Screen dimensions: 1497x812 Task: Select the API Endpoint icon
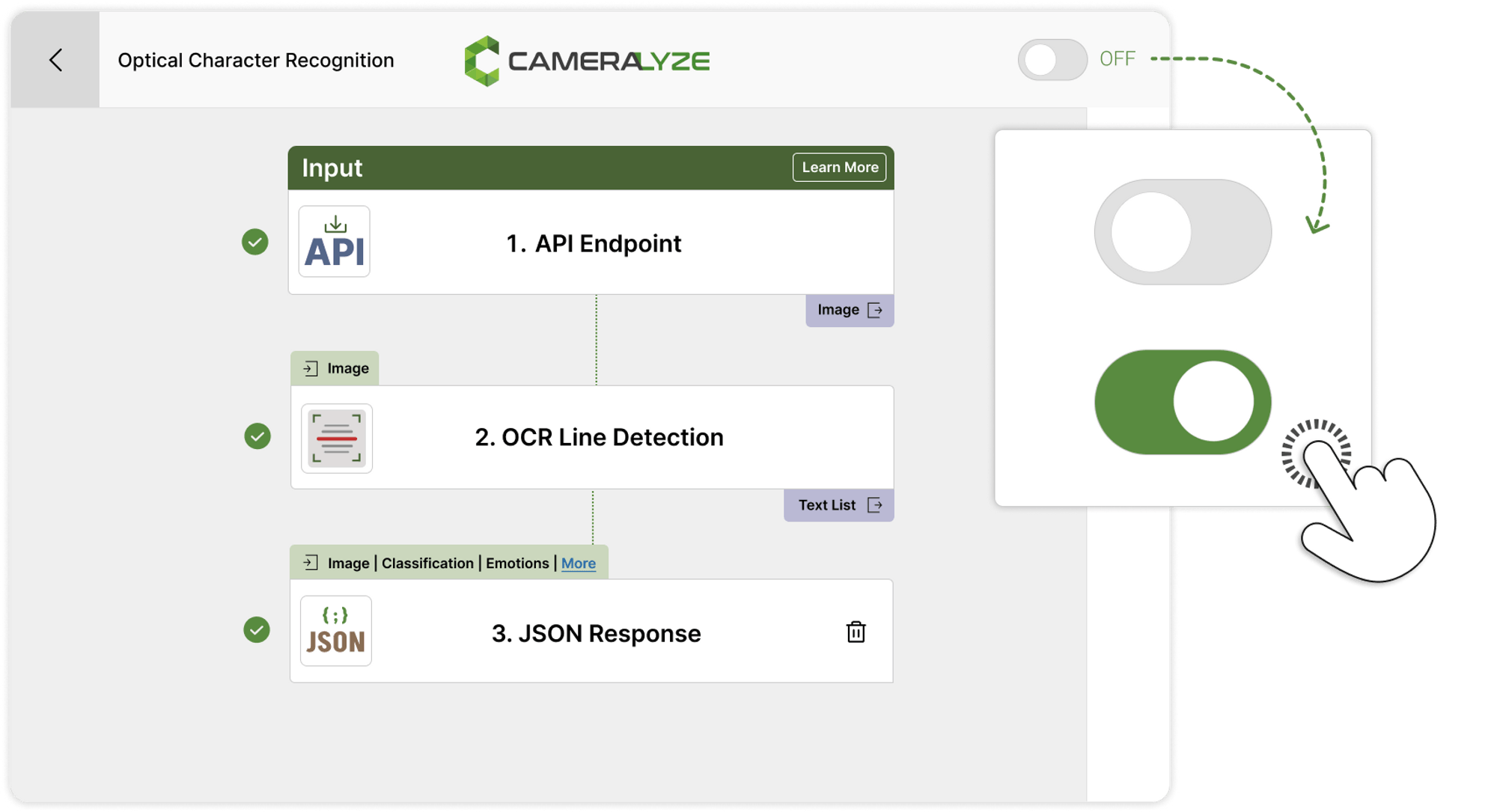(x=335, y=242)
